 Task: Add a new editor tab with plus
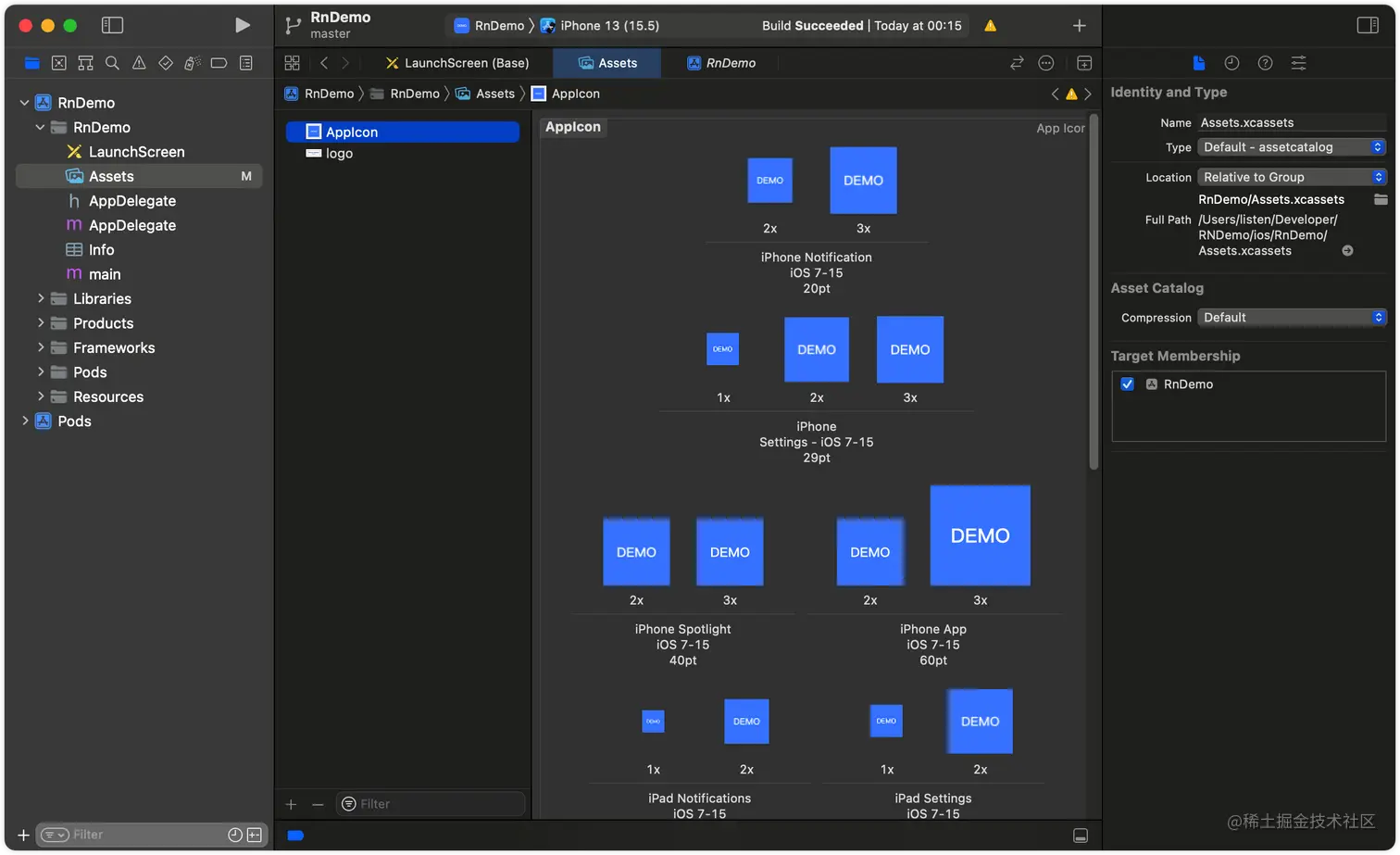[x=1080, y=26]
